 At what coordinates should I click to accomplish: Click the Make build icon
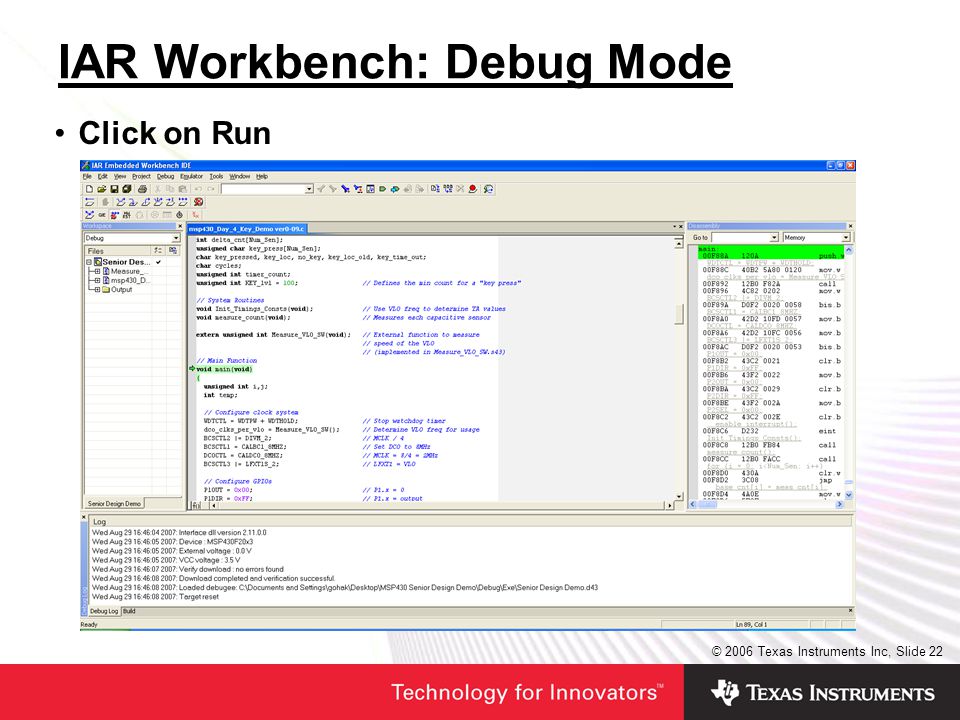click(x=448, y=189)
